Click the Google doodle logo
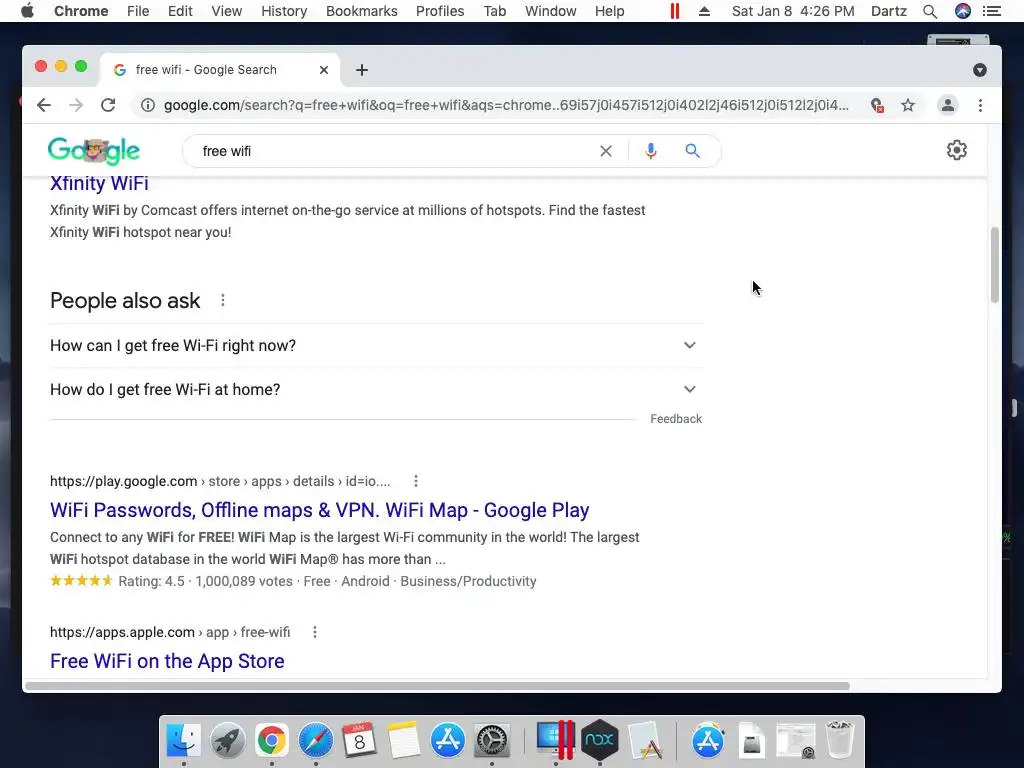 [x=94, y=151]
